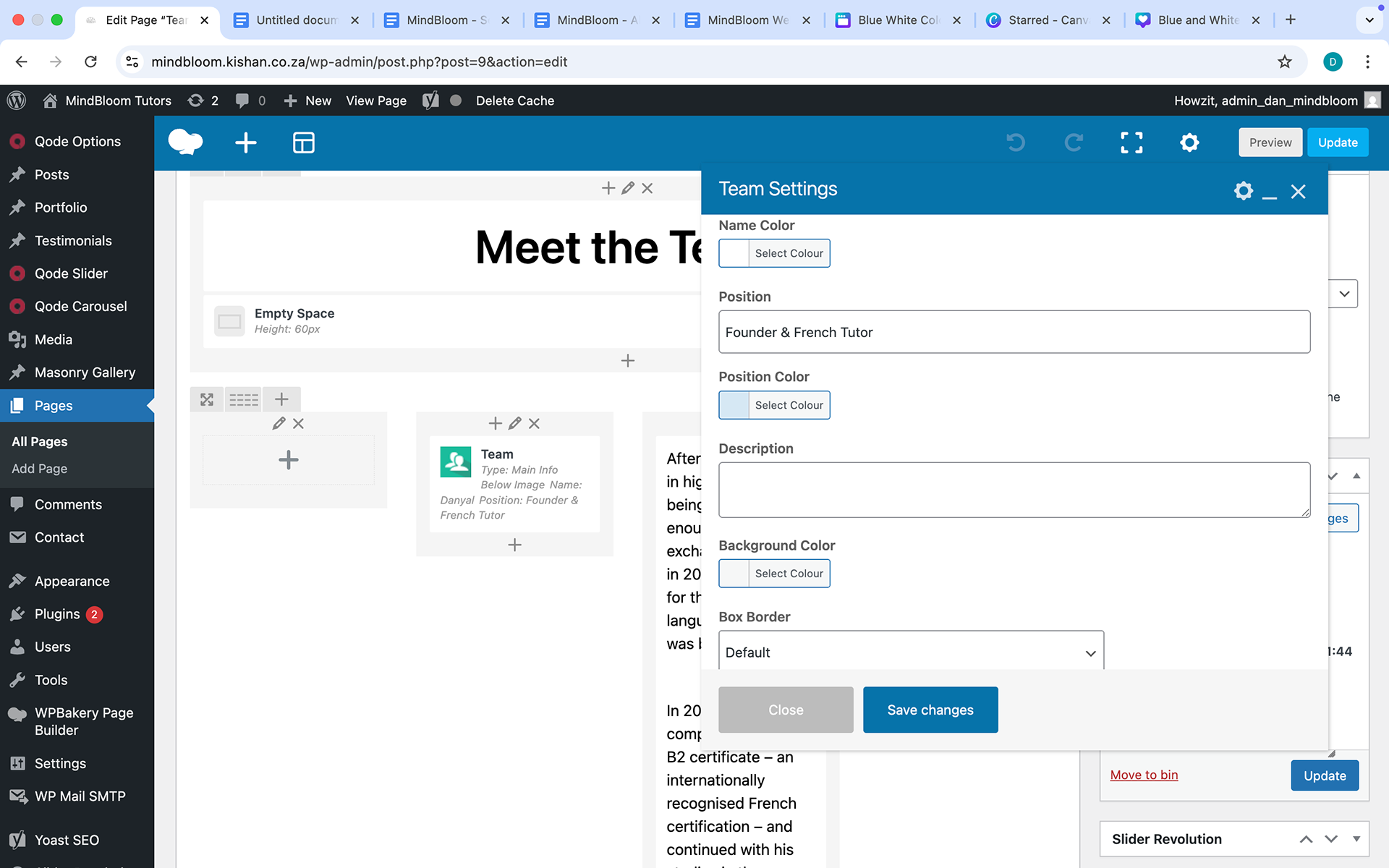
Task: Click the WPBakery cloud logo icon
Action: pyautogui.click(x=185, y=142)
